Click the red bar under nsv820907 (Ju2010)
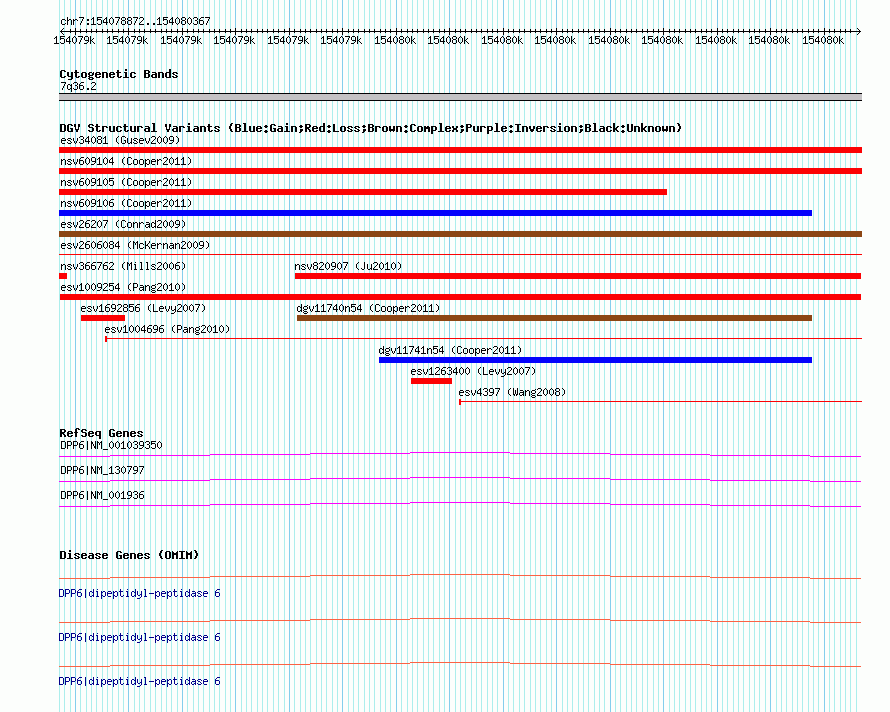890x712 pixels. 578,276
